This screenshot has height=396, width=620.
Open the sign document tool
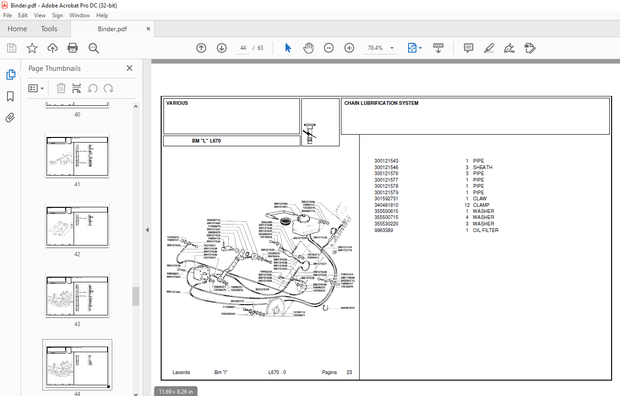point(509,48)
